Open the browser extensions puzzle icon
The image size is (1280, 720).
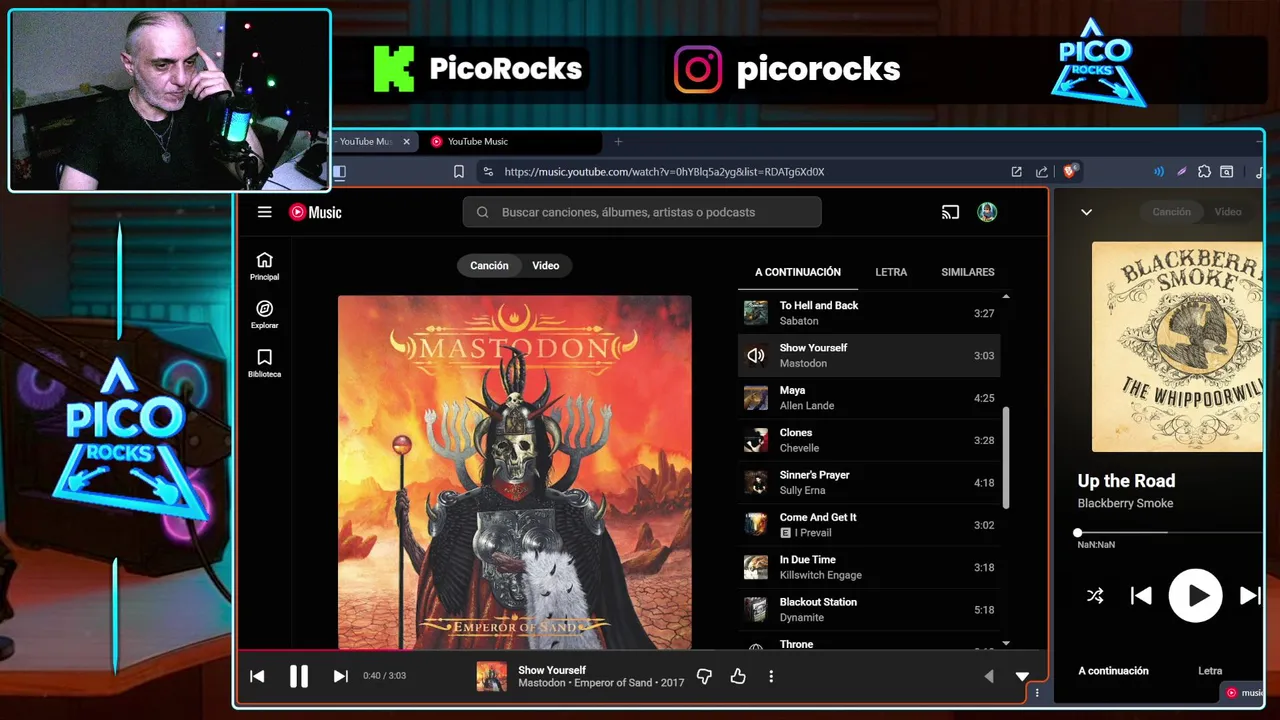tap(1204, 172)
